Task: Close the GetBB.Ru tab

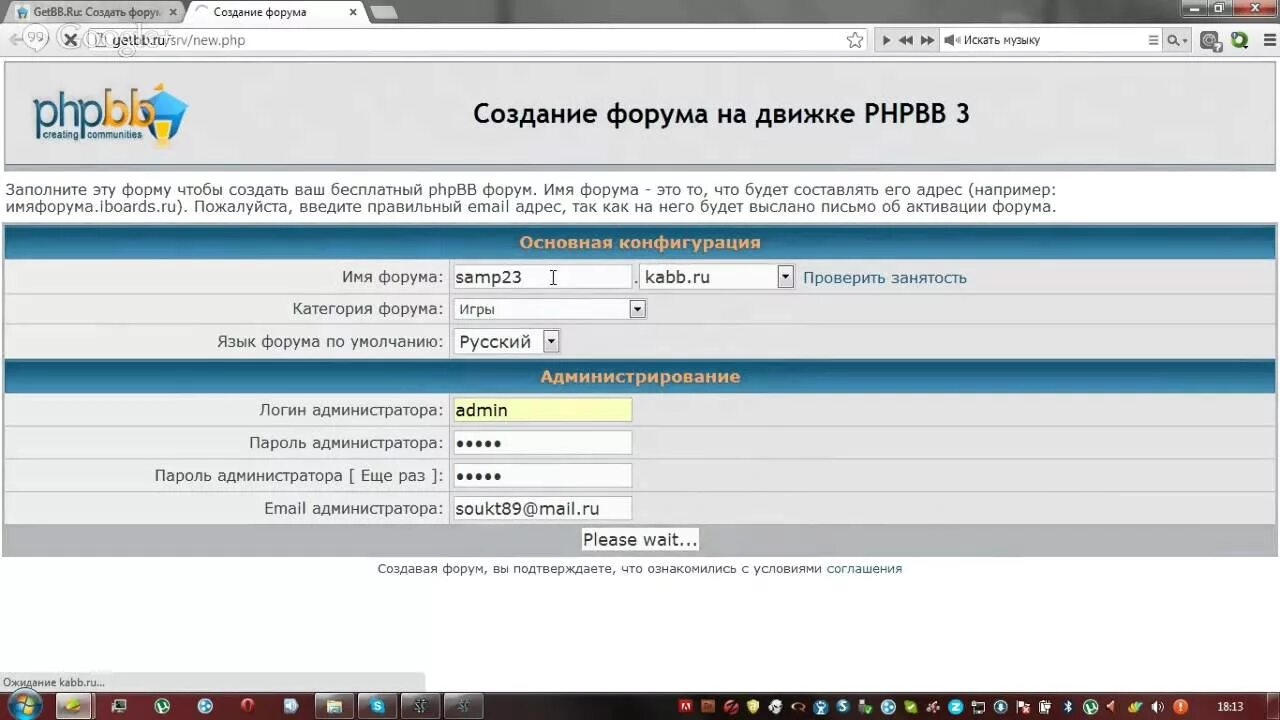Action: tap(173, 12)
